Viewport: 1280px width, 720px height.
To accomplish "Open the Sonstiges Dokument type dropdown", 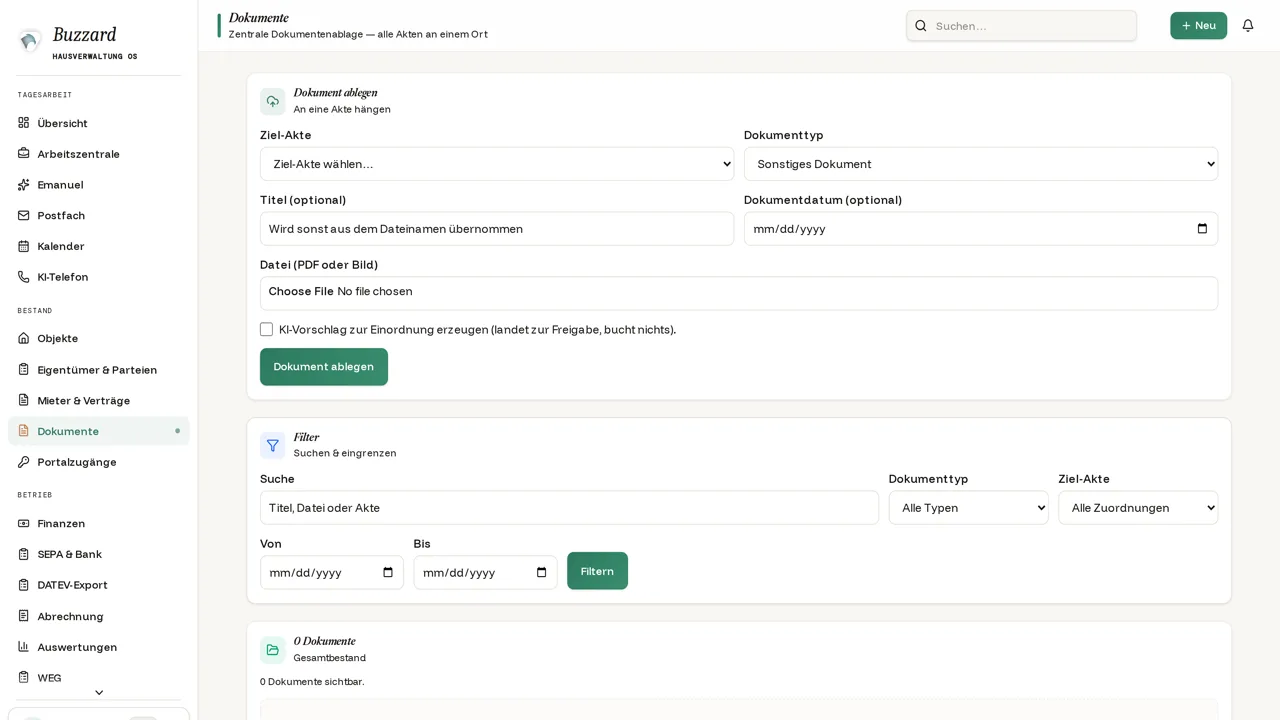I will tap(981, 164).
